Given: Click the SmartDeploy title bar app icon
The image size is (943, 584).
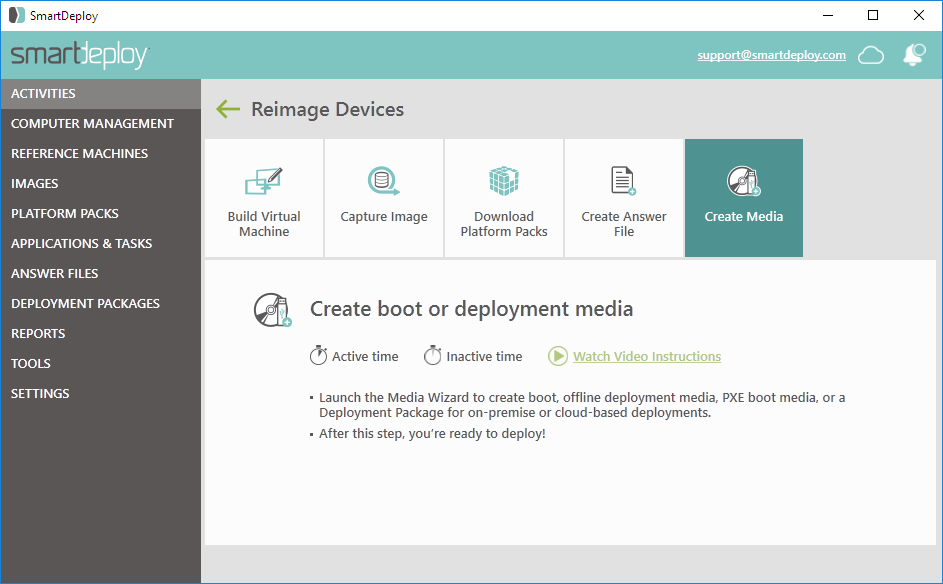Looking at the screenshot, I should (x=17, y=15).
